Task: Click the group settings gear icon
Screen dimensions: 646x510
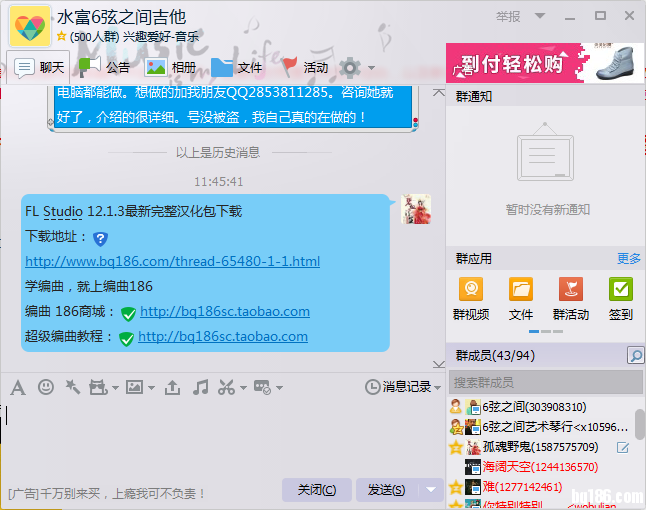Action: pyautogui.click(x=350, y=68)
